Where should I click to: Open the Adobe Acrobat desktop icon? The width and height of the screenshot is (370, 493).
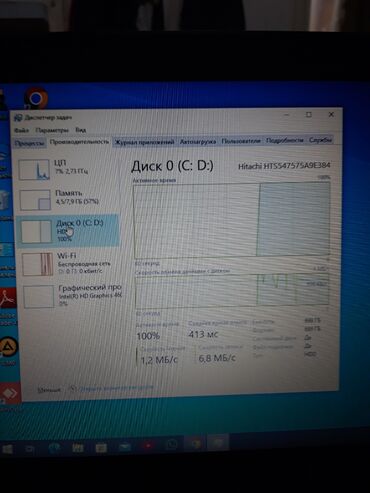[7, 299]
